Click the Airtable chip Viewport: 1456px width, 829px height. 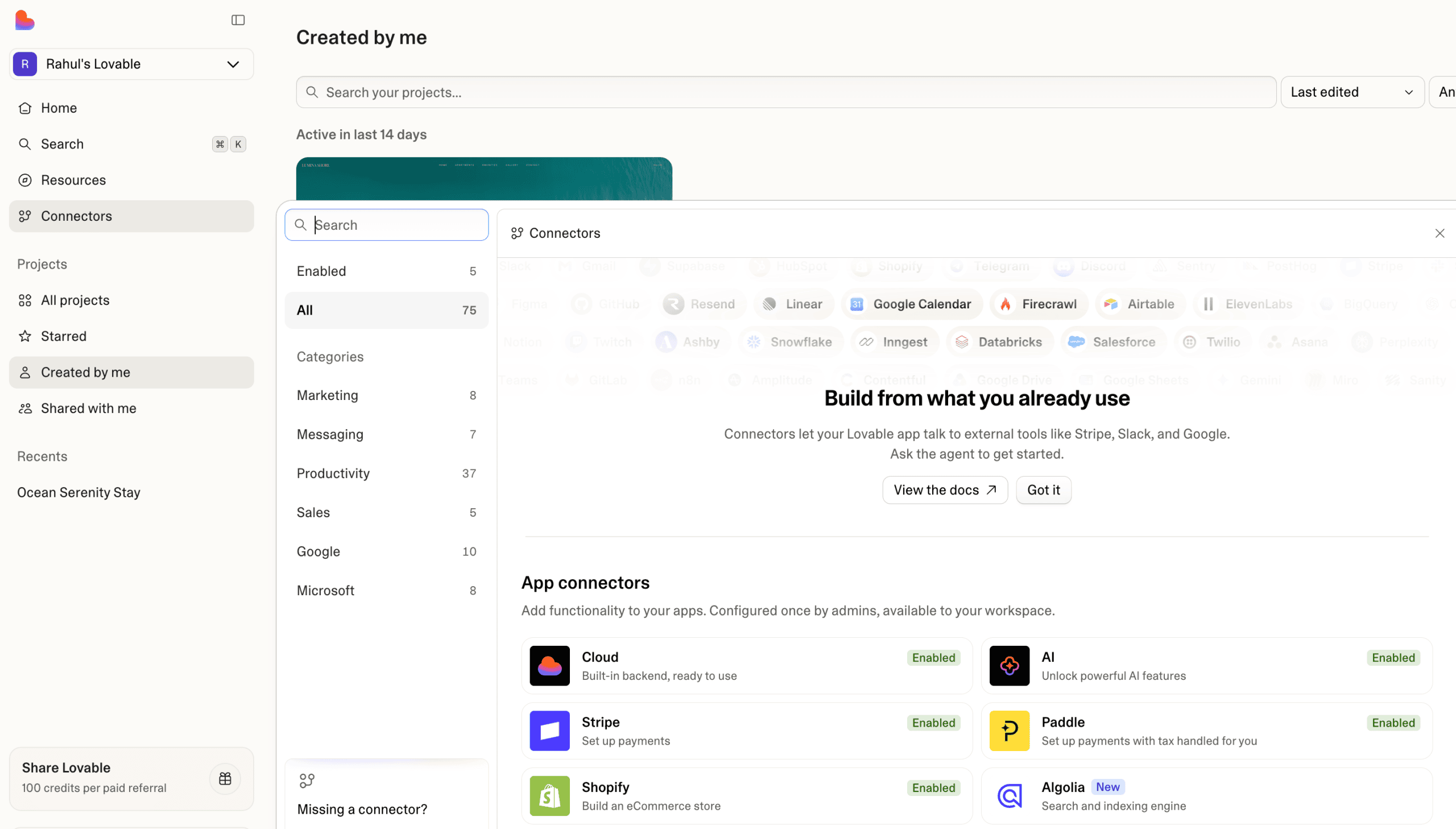point(1140,304)
